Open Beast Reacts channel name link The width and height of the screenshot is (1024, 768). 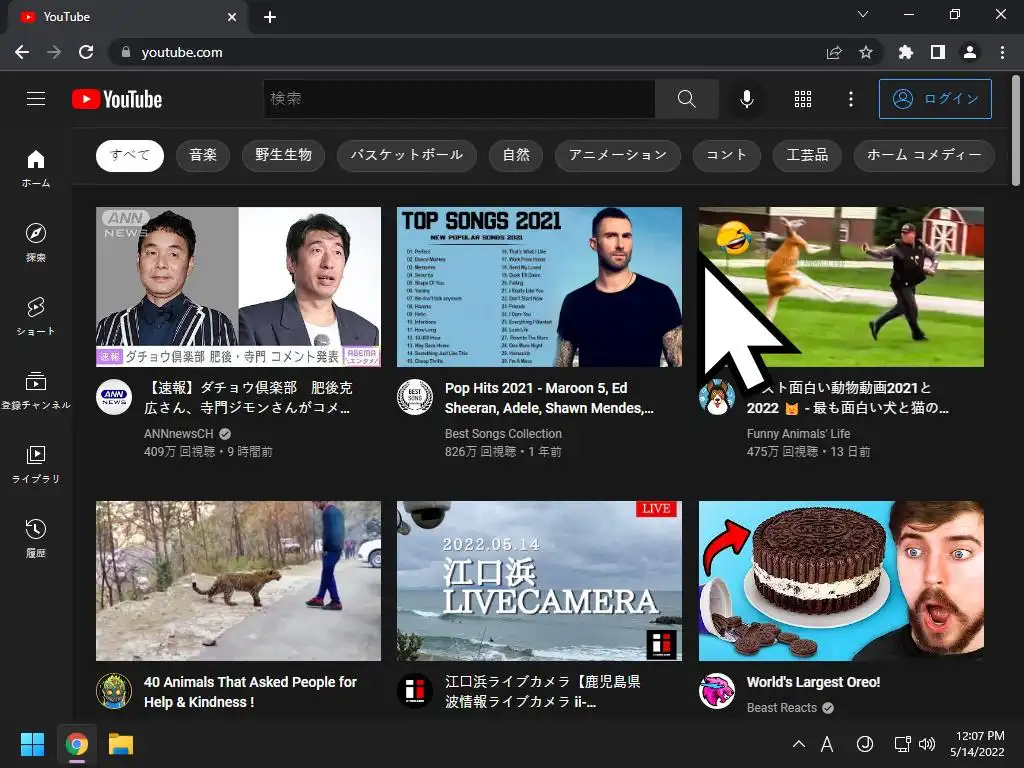tap(782, 708)
